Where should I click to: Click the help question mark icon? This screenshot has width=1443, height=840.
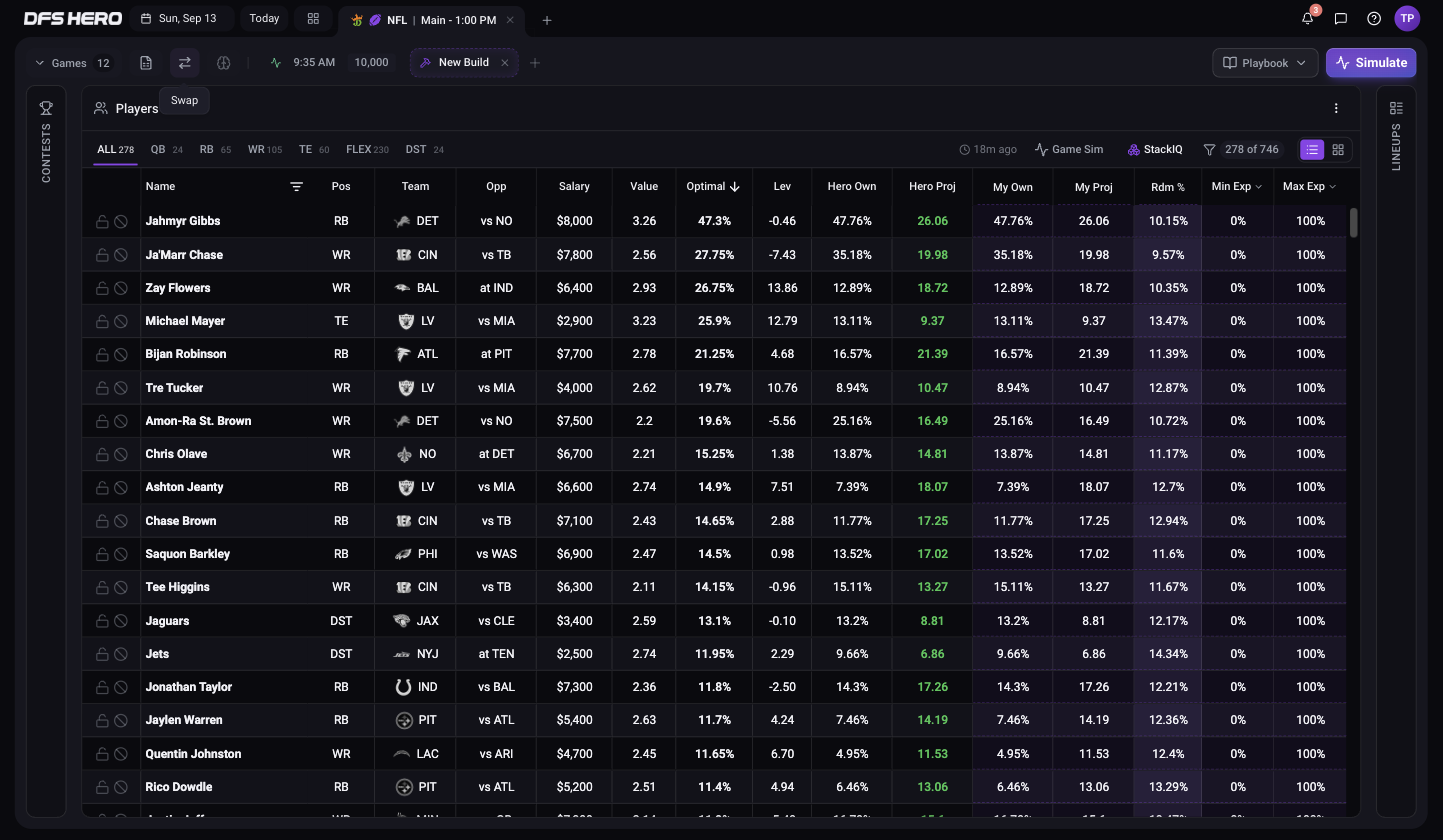(x=1374, y=18)
